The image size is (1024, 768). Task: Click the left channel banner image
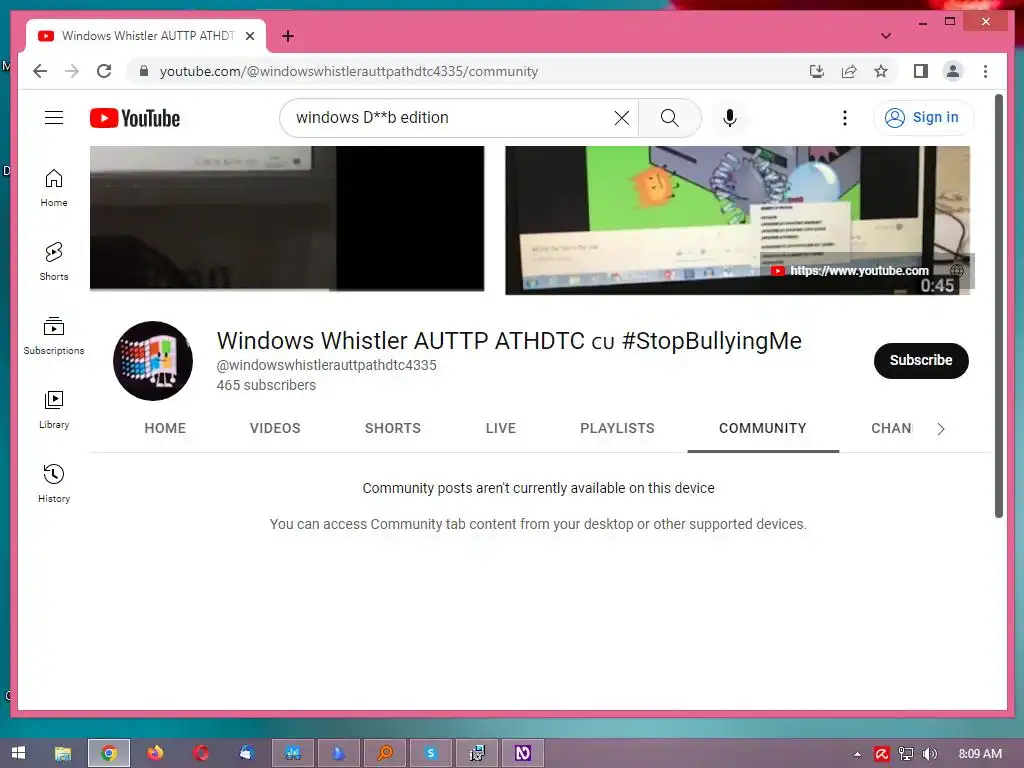287,218
